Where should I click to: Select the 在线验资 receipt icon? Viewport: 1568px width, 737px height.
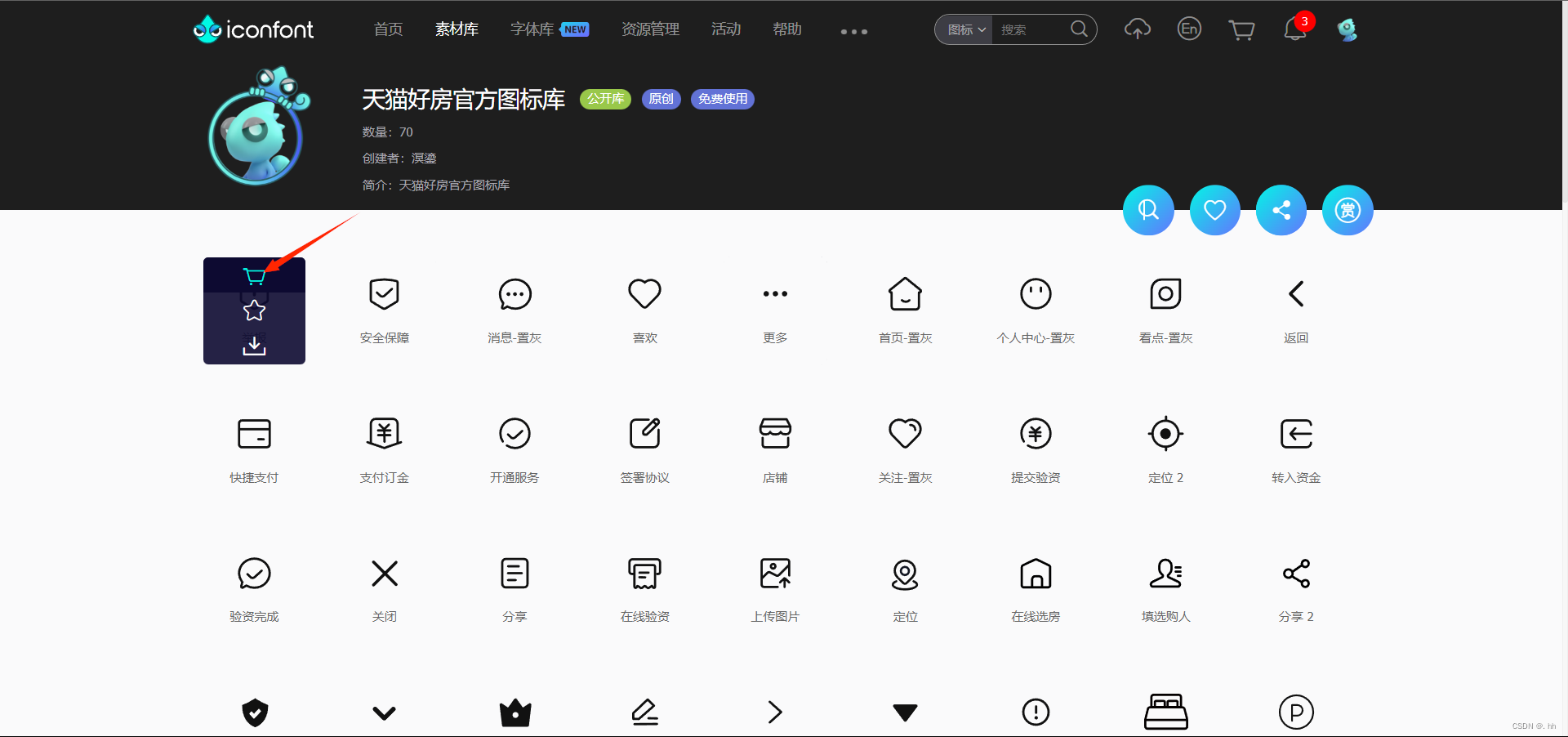644,574
